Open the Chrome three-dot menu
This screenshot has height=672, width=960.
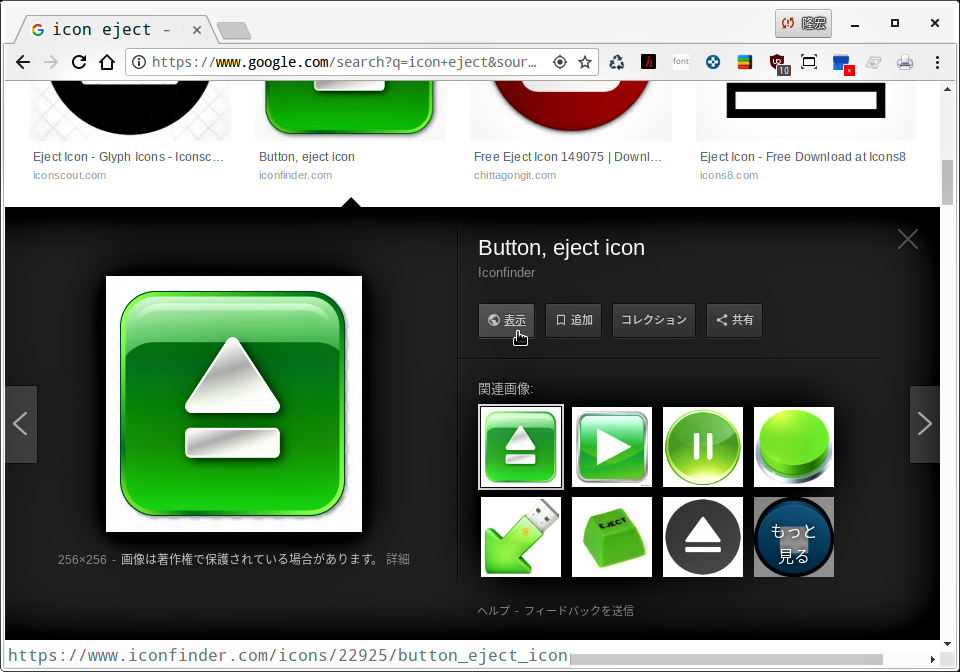tap(937, 62)
